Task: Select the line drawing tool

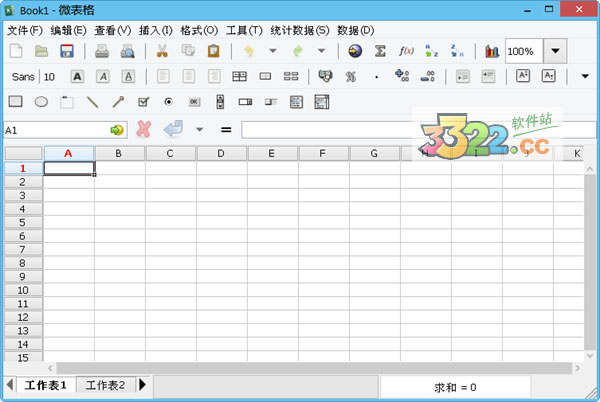Action: pyautogui.click(x=93, y=102)
